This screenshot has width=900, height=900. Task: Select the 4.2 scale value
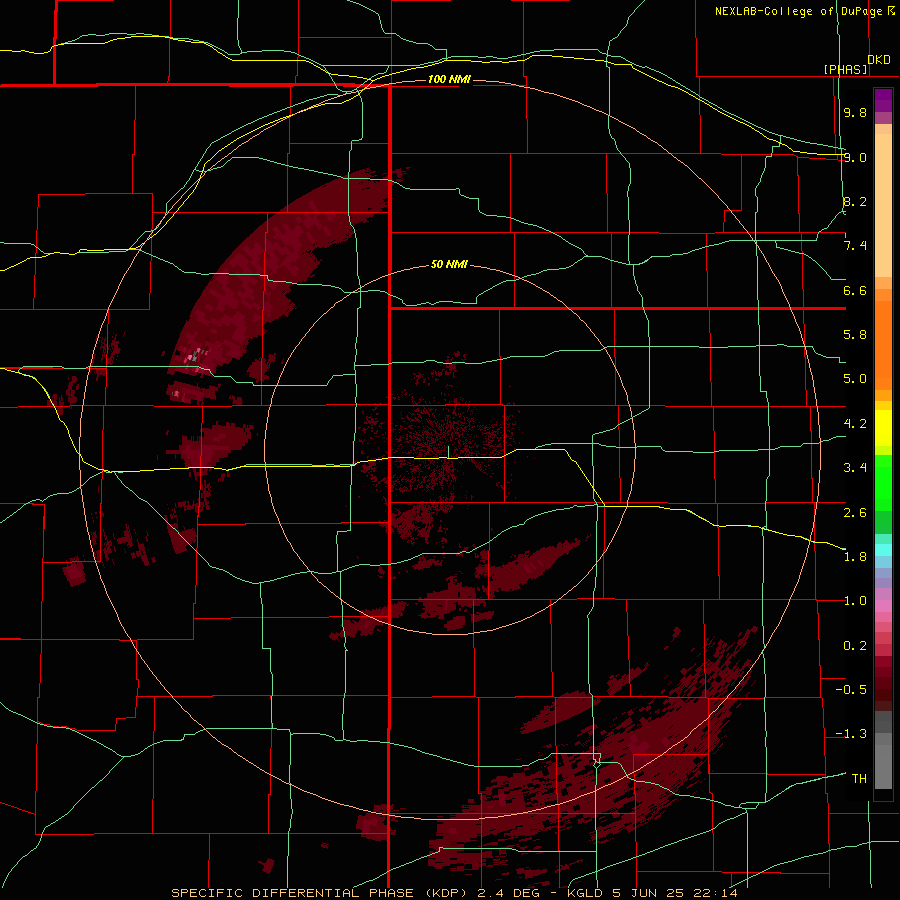click(855, 424)
